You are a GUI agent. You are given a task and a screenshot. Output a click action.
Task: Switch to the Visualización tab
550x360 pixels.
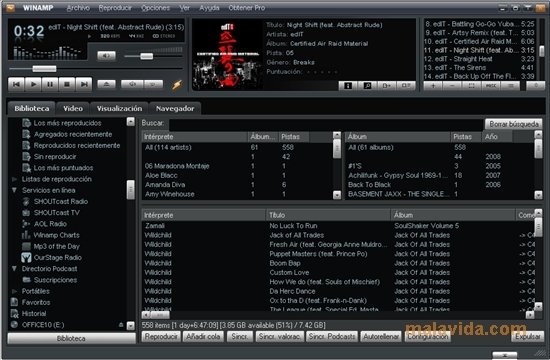tap(119, 108)
